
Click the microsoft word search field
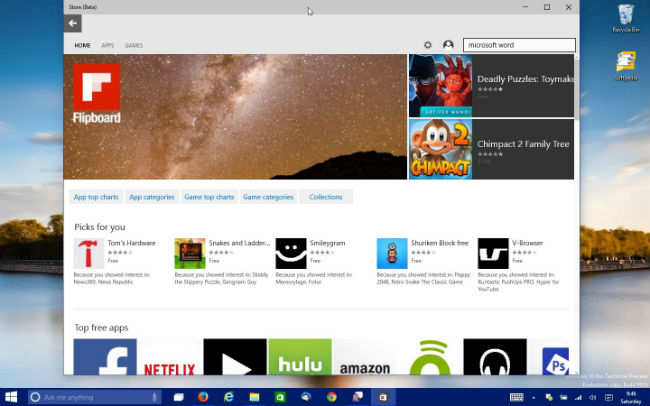519,45
